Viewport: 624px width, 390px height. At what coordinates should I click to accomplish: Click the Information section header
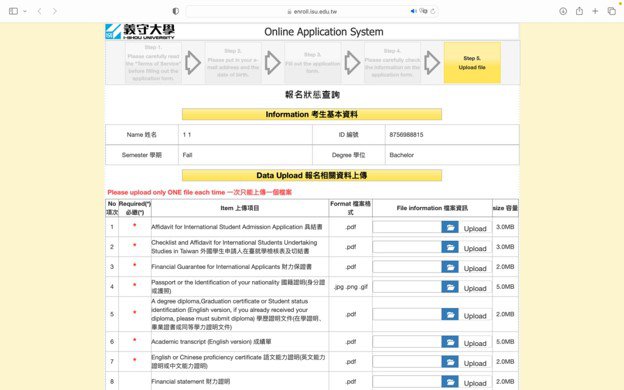click(312, 114)
